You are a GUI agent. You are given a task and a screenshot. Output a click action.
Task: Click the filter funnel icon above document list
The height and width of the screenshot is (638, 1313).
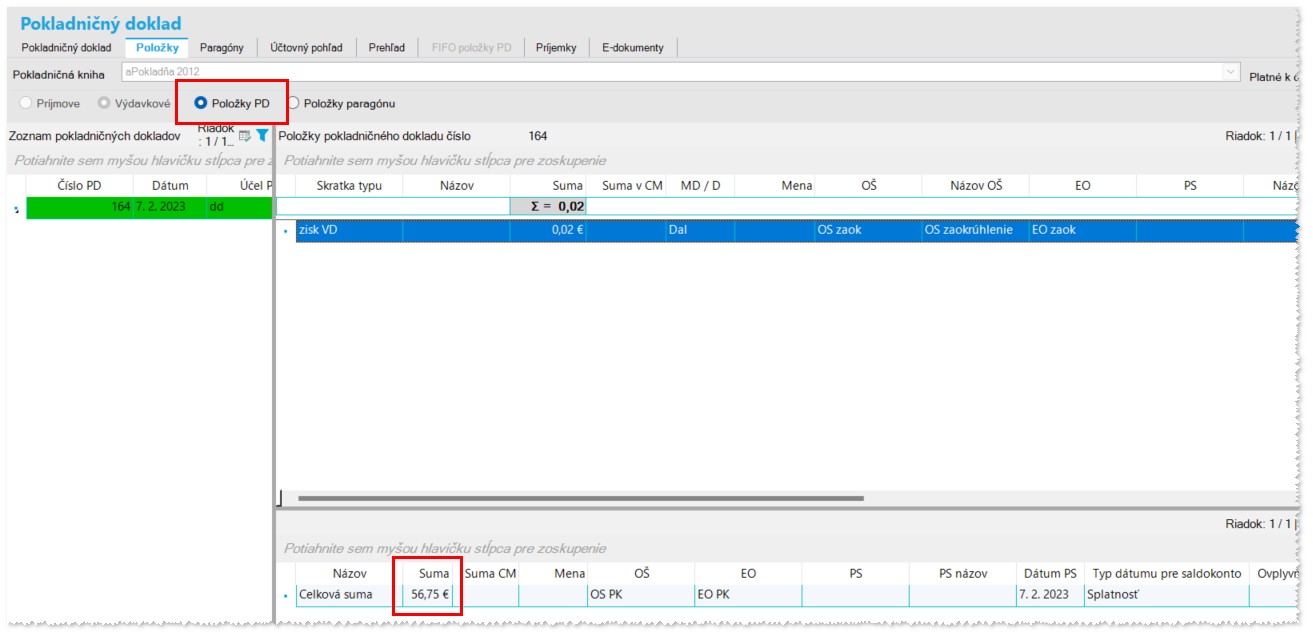[262, 136]
